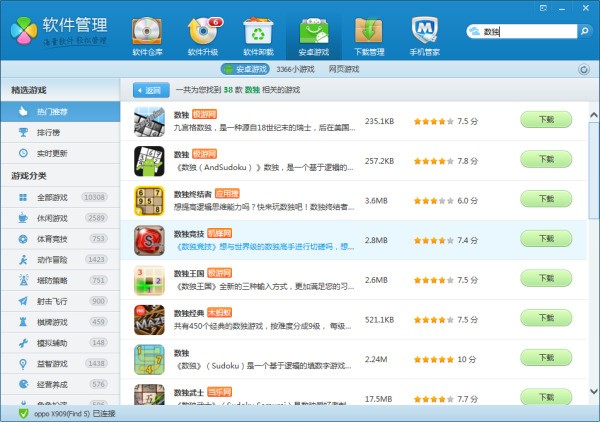Open the green 2.24M 数独 thumbnail
Image resolution: width=600 pixels, height=422 pixels.
pyautogui.click(x=149, y=360)
